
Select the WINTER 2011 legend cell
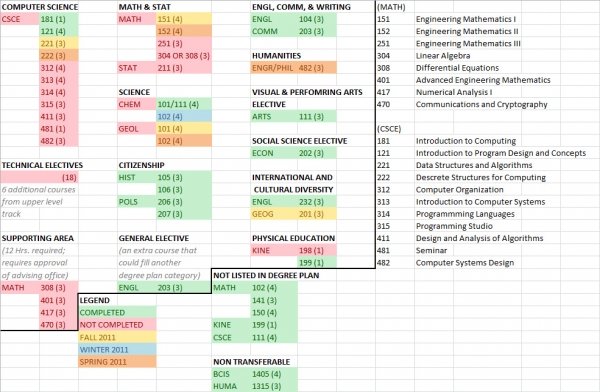click(x=117, y=350)
